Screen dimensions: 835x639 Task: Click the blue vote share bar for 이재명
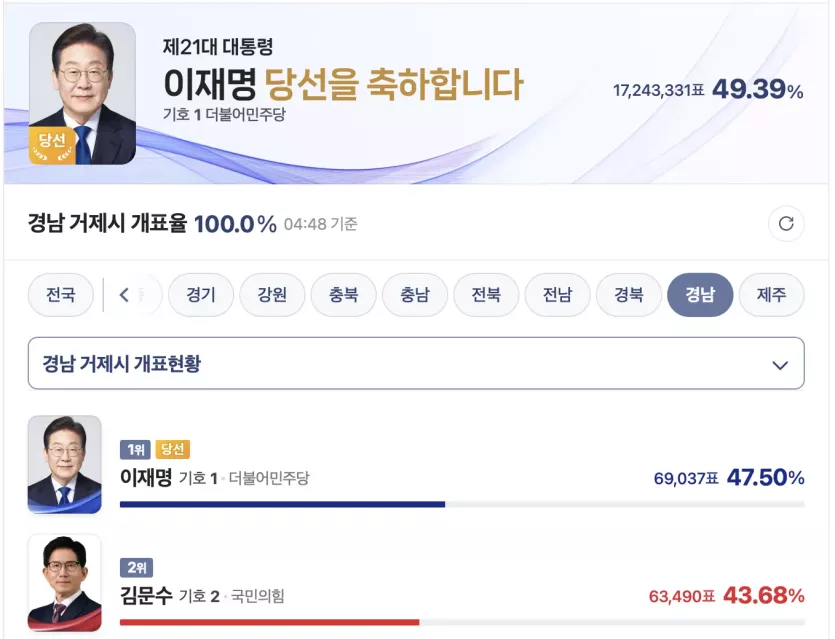(x=282, y=504)
